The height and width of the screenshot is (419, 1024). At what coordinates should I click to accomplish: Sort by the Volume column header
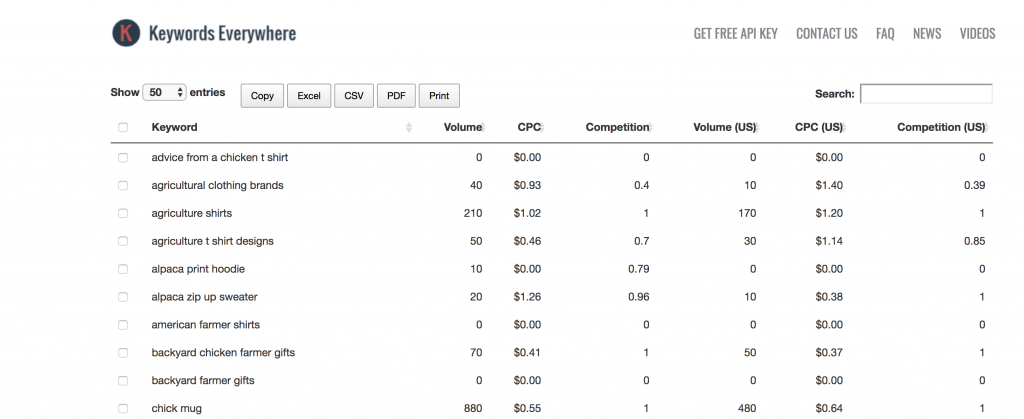pos(463,127)
